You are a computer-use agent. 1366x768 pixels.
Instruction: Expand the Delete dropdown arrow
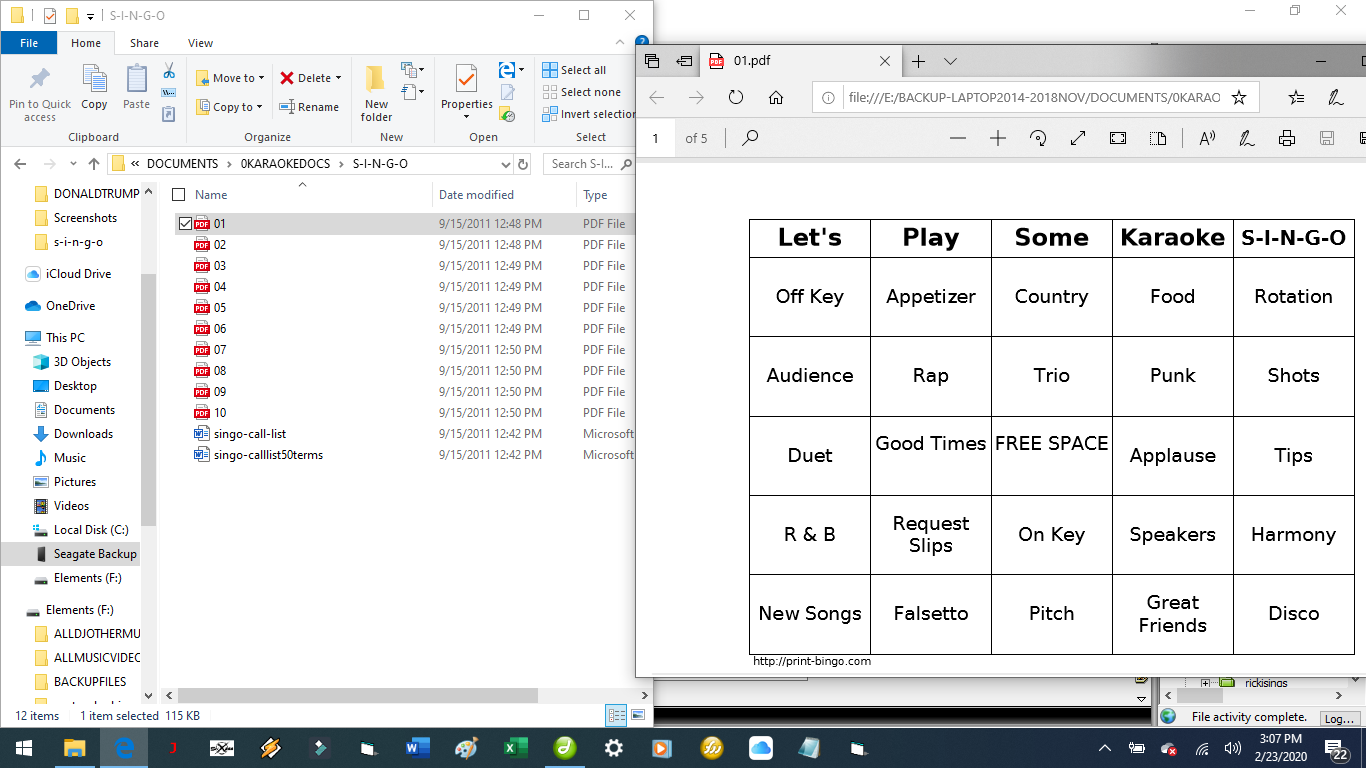click(338, 78)
